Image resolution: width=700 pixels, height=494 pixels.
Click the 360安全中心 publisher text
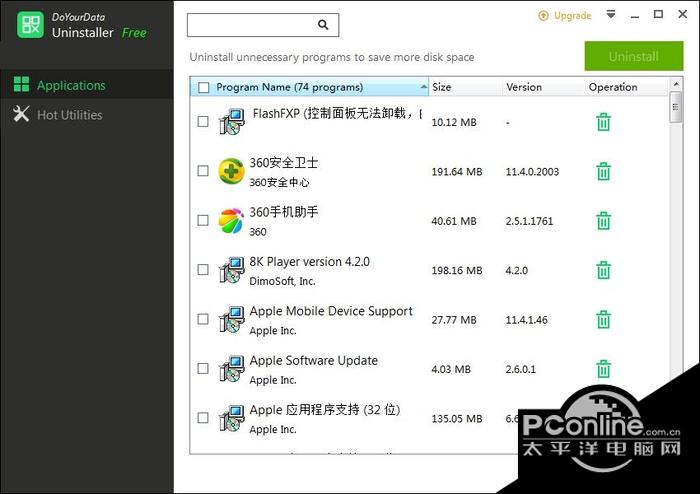pos(279,183)
